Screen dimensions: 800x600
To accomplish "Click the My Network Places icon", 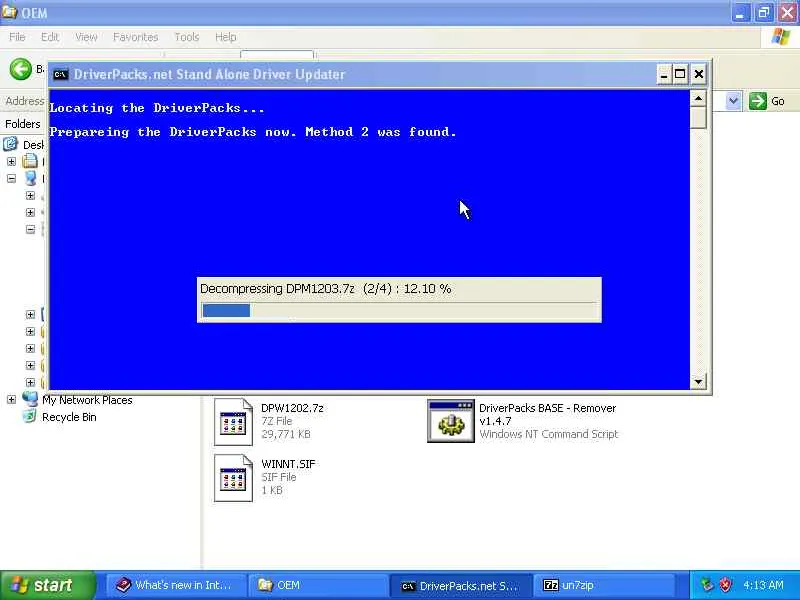I will pos(30,399).
